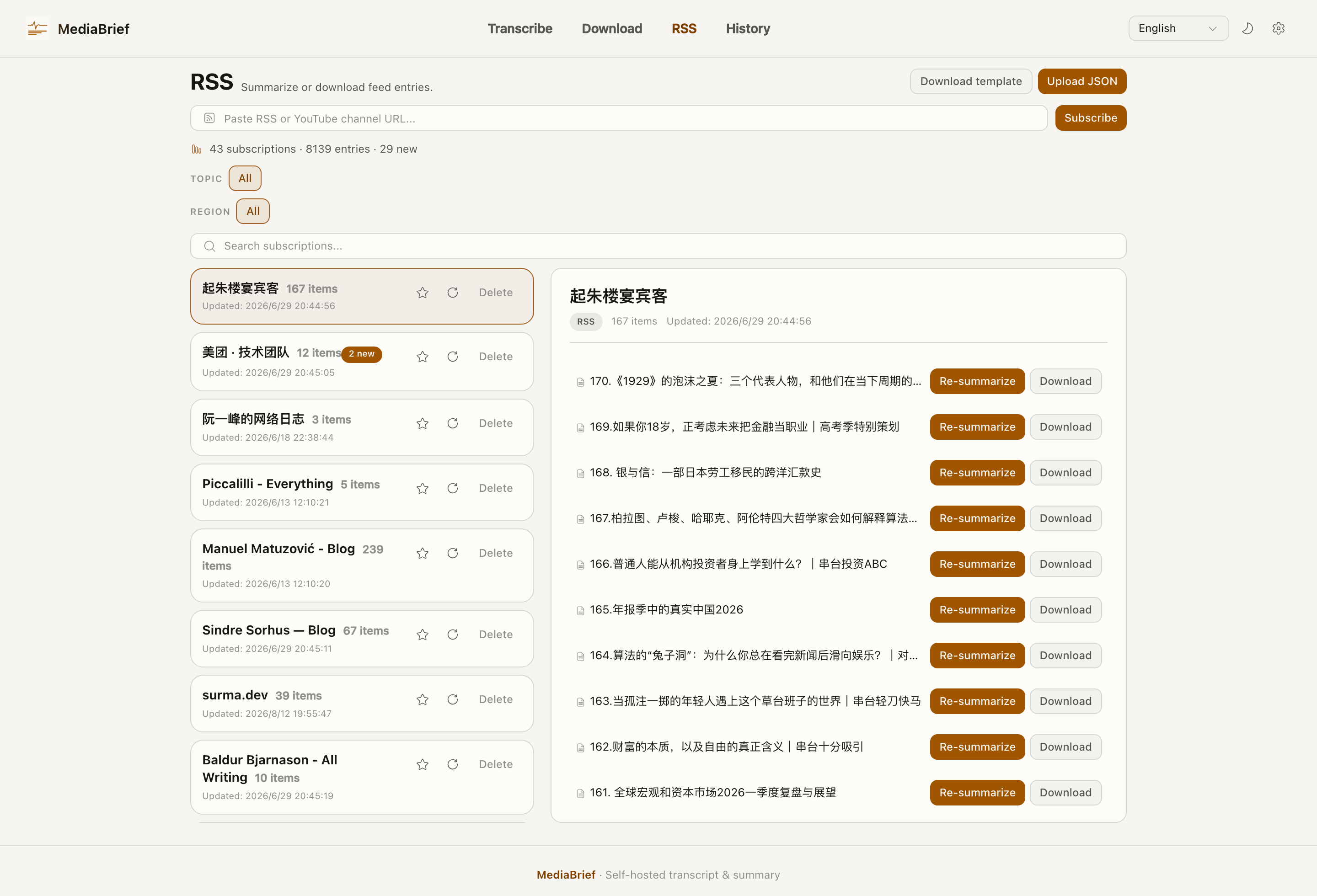Star the Piccalilli - Everything subscription
This screenshot has height=896, width=1317.
(x=422, y=488)
